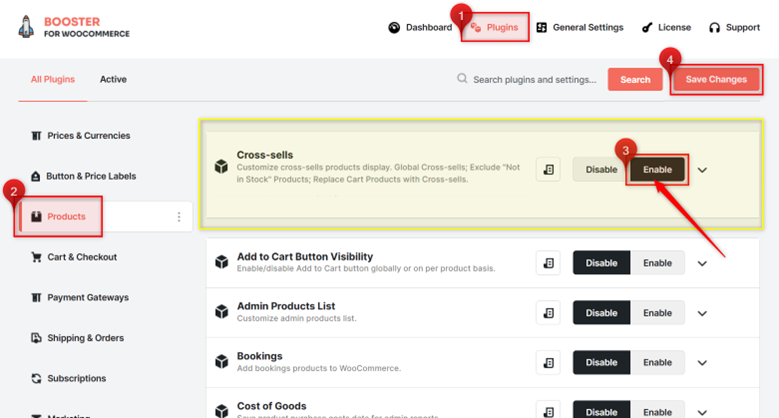The width and height of the screenshot is (779, 418).
Task: Open the Support page
Action: [735, 28]
